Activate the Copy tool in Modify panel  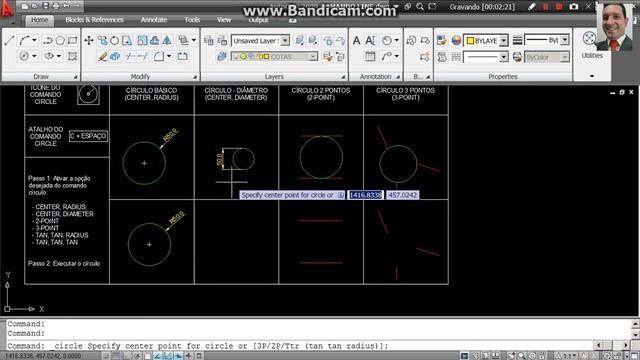pyautogui.click(x=102, y=40)
